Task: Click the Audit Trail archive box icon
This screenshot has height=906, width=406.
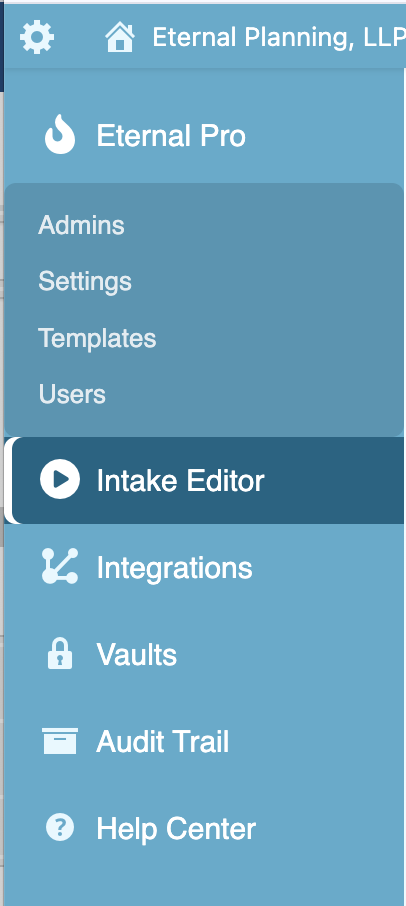Action: click(x=60, y=741)
